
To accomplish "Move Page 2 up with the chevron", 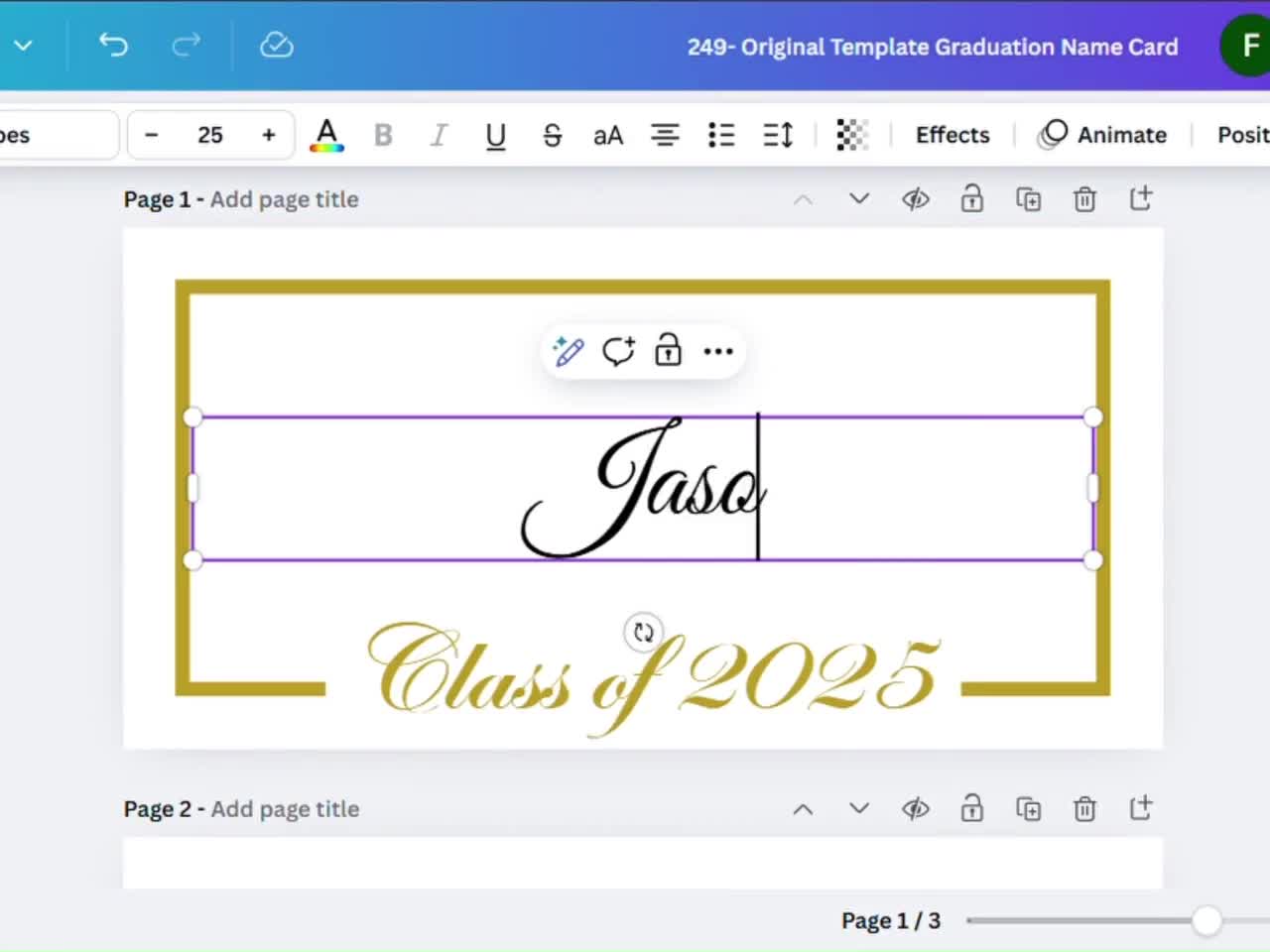I will tap(803, 808).
